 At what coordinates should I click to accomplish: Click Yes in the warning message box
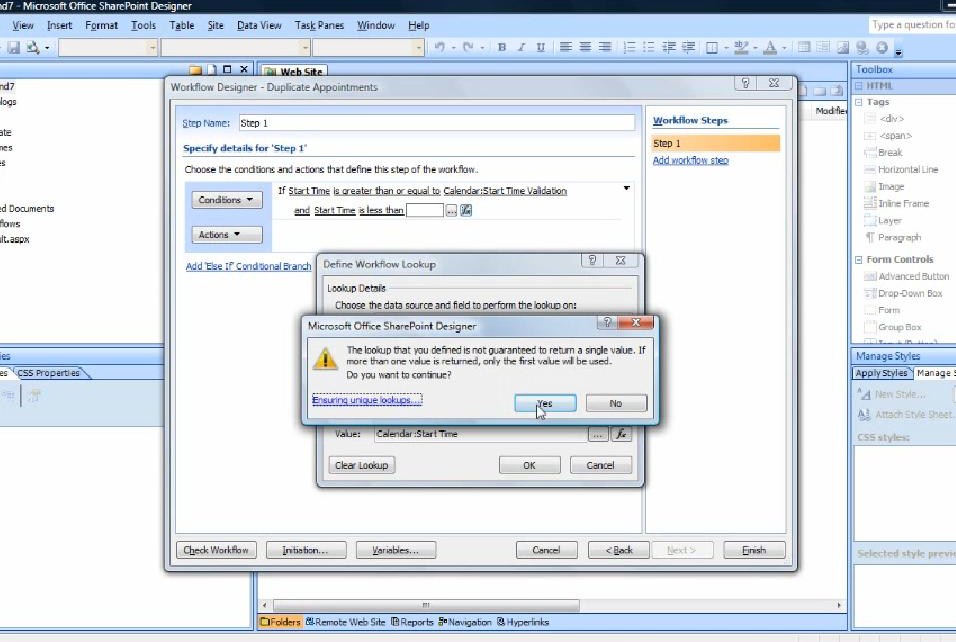545,403
